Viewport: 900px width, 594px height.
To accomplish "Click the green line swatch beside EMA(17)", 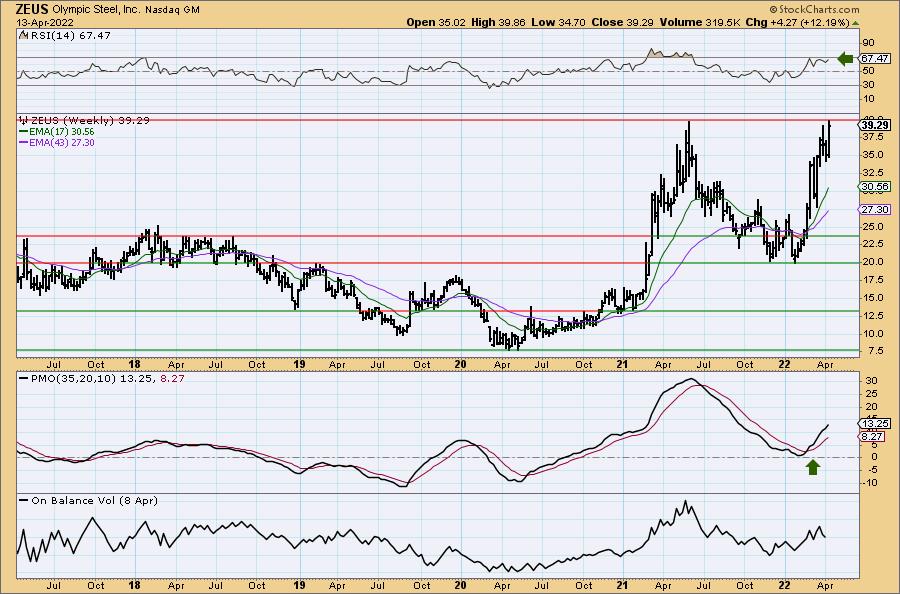I will 23,132.
